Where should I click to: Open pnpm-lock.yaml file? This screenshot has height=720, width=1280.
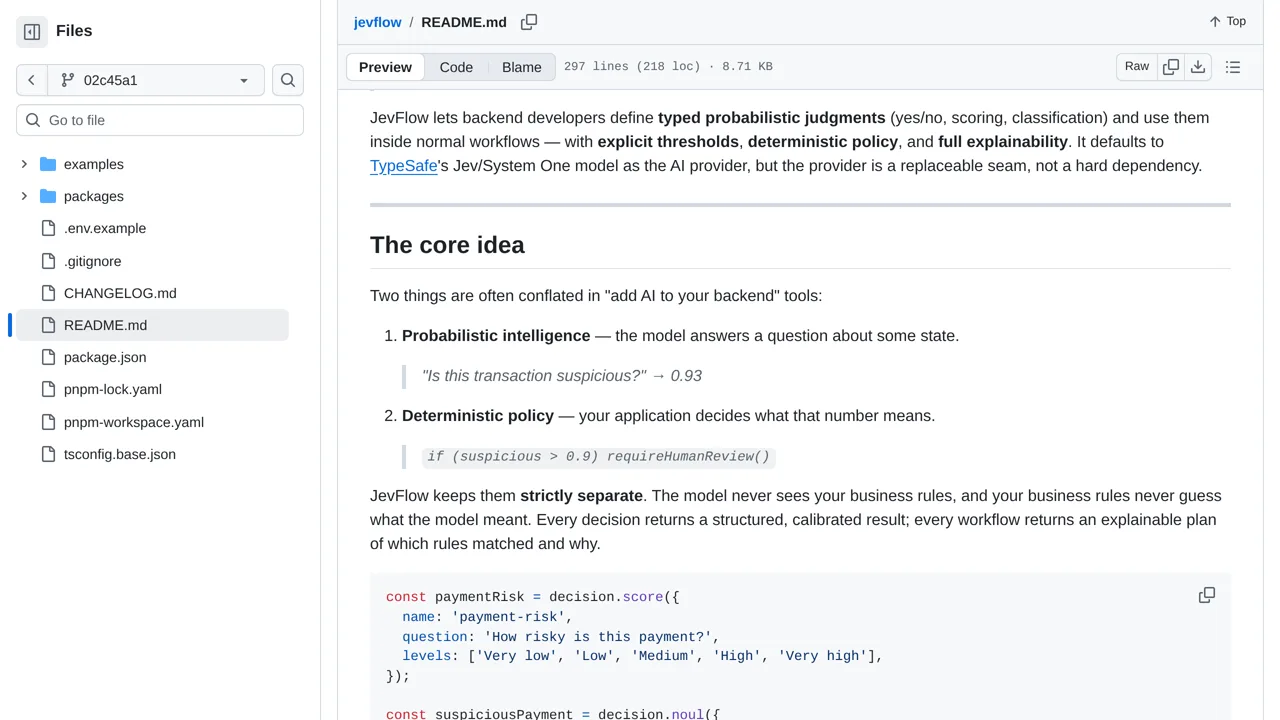pyautogui.click(x=113, y=389)
